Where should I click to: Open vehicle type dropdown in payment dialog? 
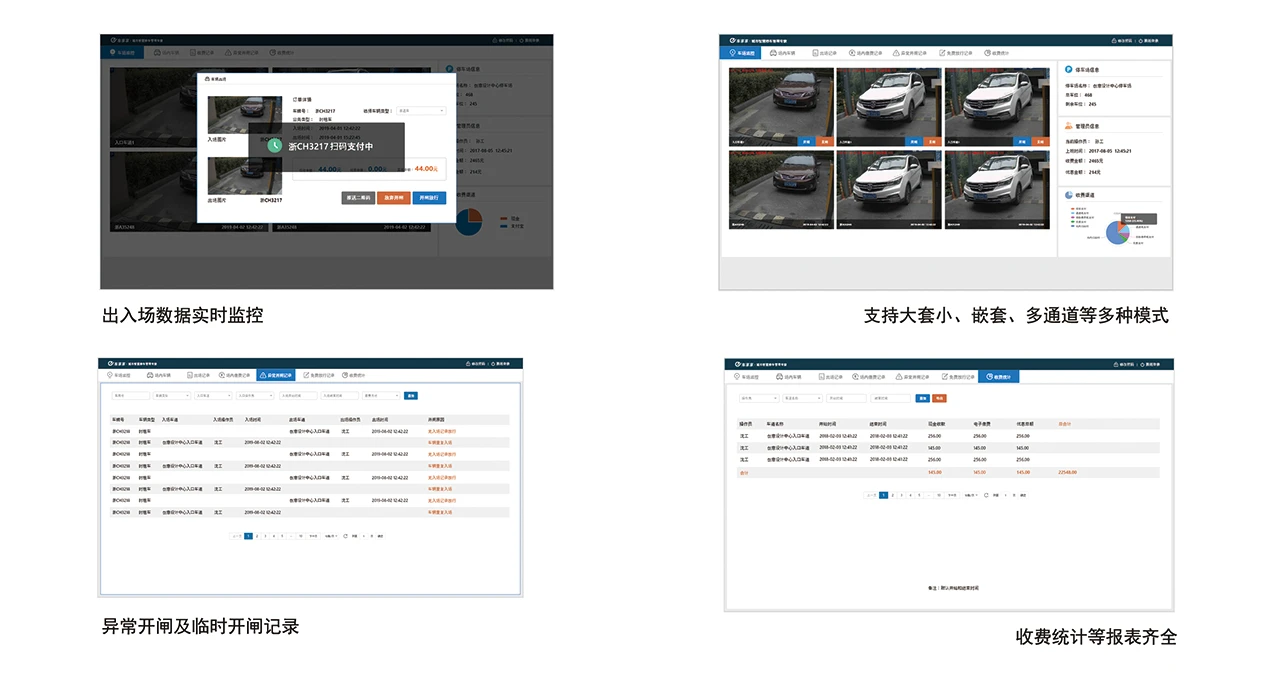tap(421, 111)
